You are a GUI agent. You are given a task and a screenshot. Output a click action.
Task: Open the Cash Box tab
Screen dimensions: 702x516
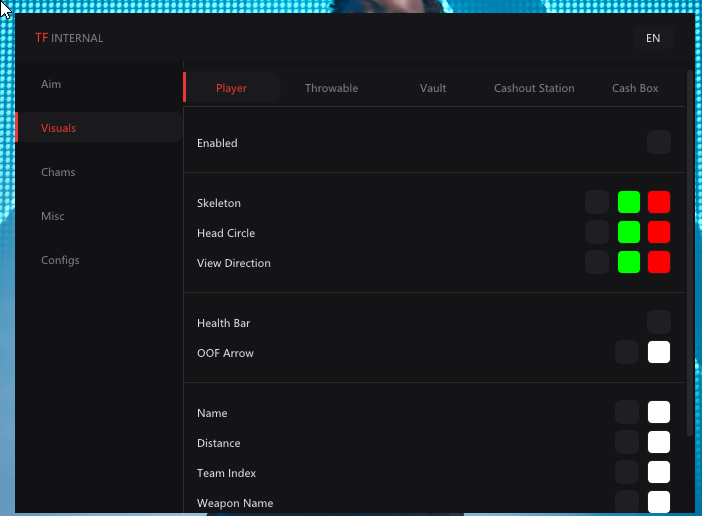(635, 88)
